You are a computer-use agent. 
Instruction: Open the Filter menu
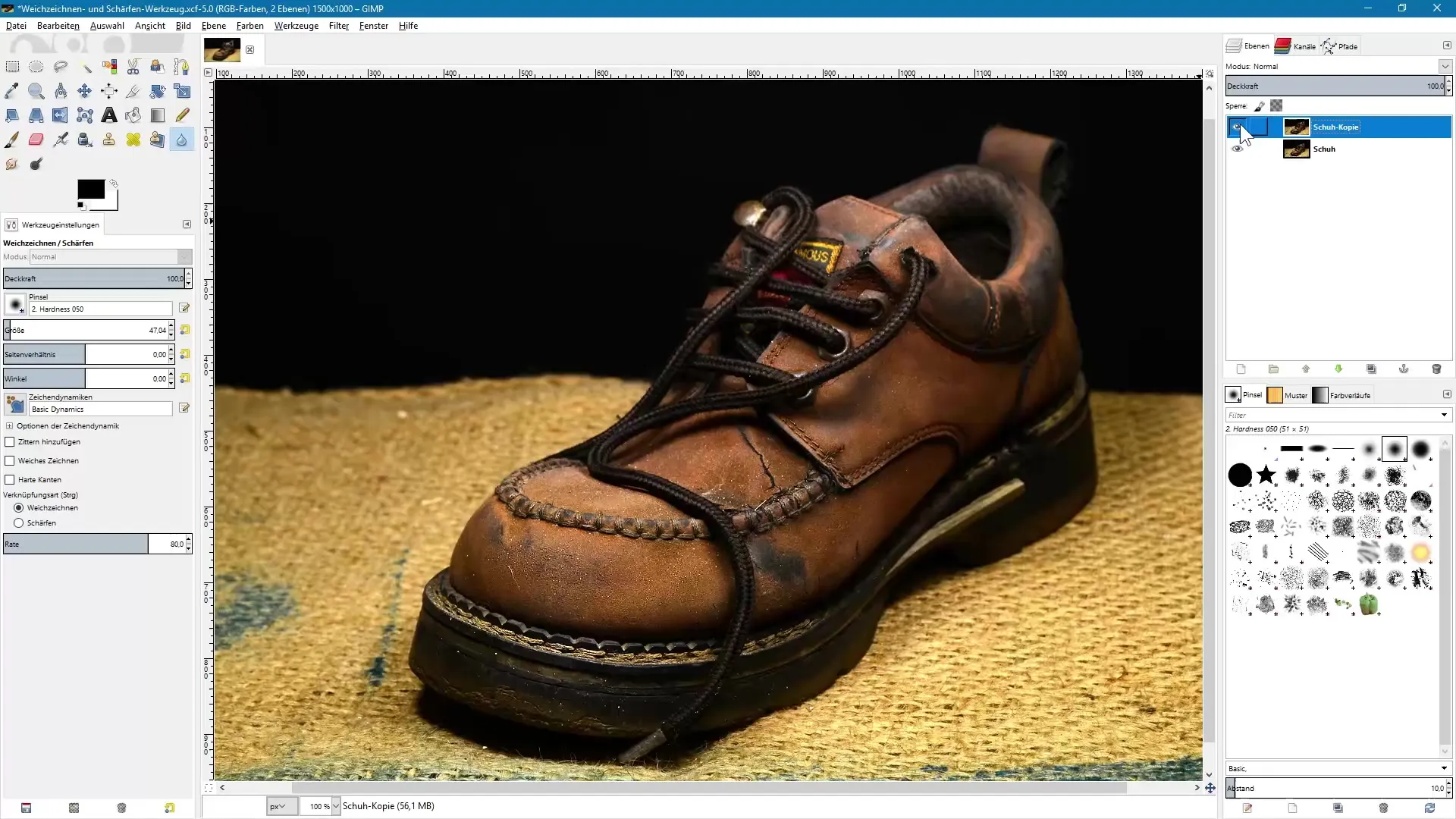pos(339,26)
